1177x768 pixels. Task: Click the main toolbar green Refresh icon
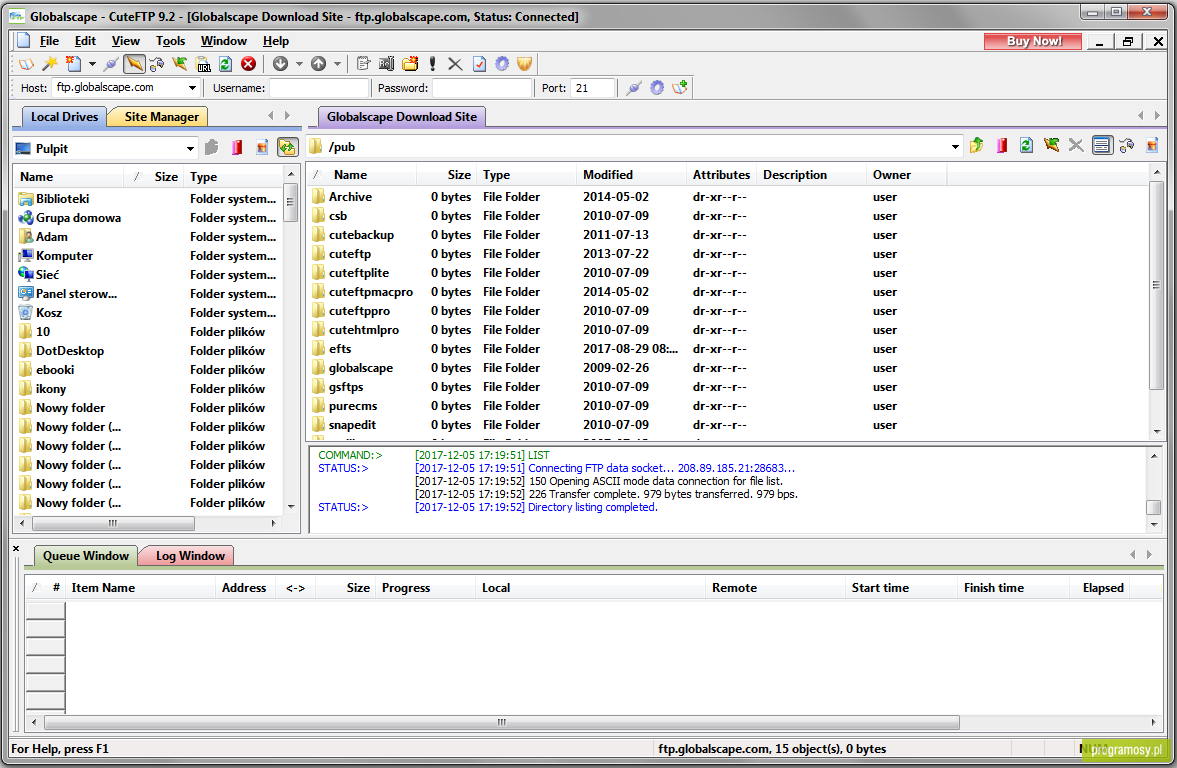(x=225, y=64)
